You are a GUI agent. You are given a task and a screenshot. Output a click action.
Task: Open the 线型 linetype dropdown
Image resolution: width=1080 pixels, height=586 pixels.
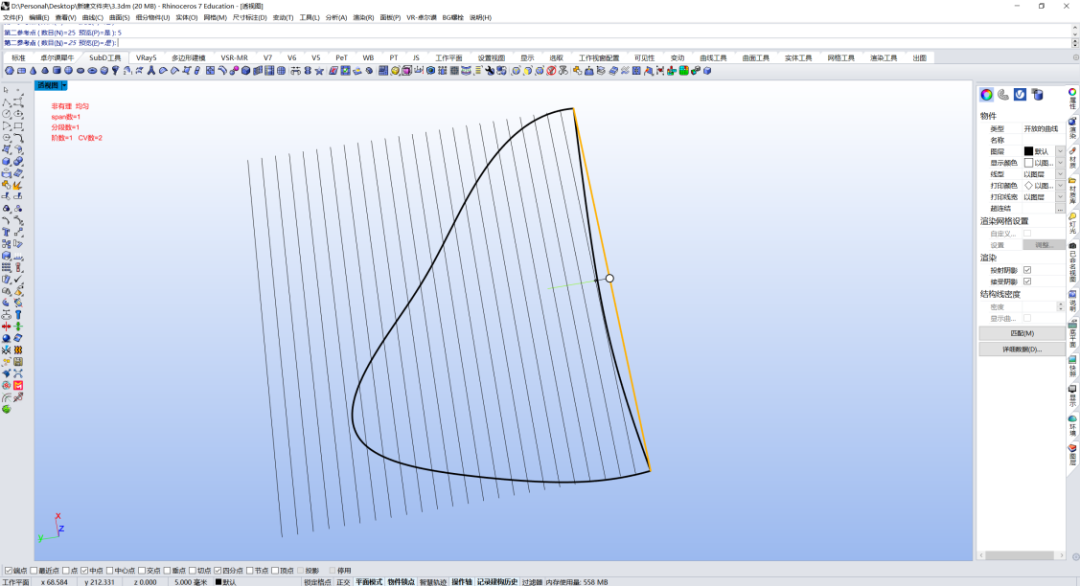(x=1060, y=175)
